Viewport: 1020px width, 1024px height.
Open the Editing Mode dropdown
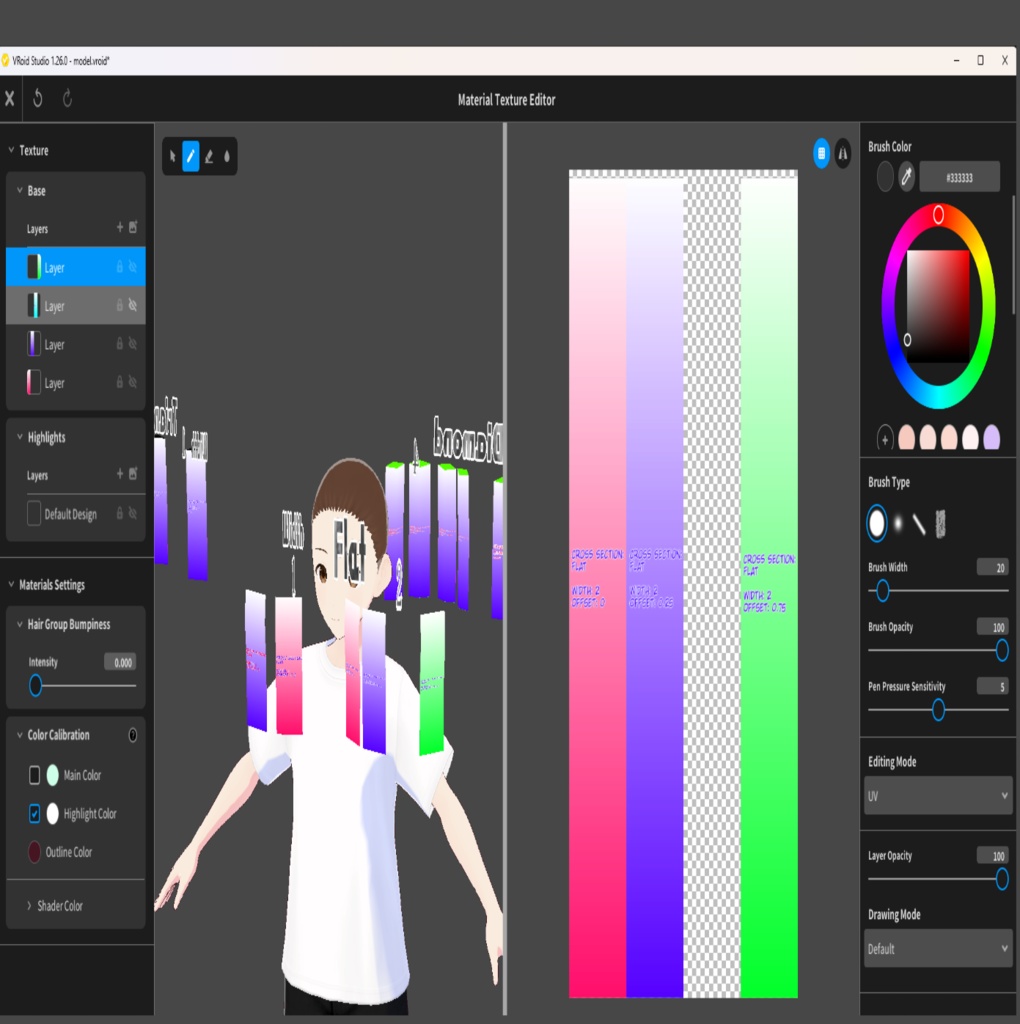[937, 796]
